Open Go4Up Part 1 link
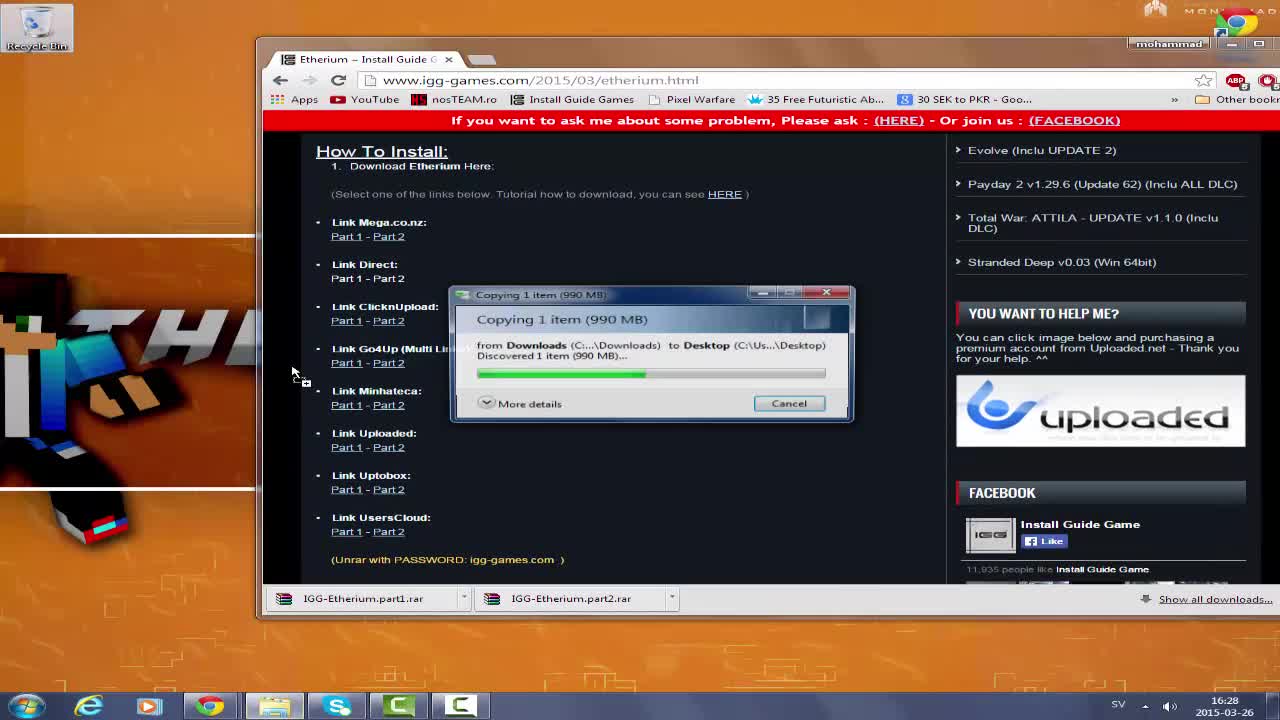This screenshot has height=720, width=1280. 346,362
